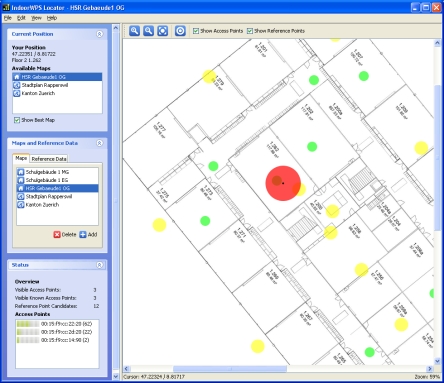
Task: Click signal bar of access point 22:20 (62)
Action: pos(28,324)
